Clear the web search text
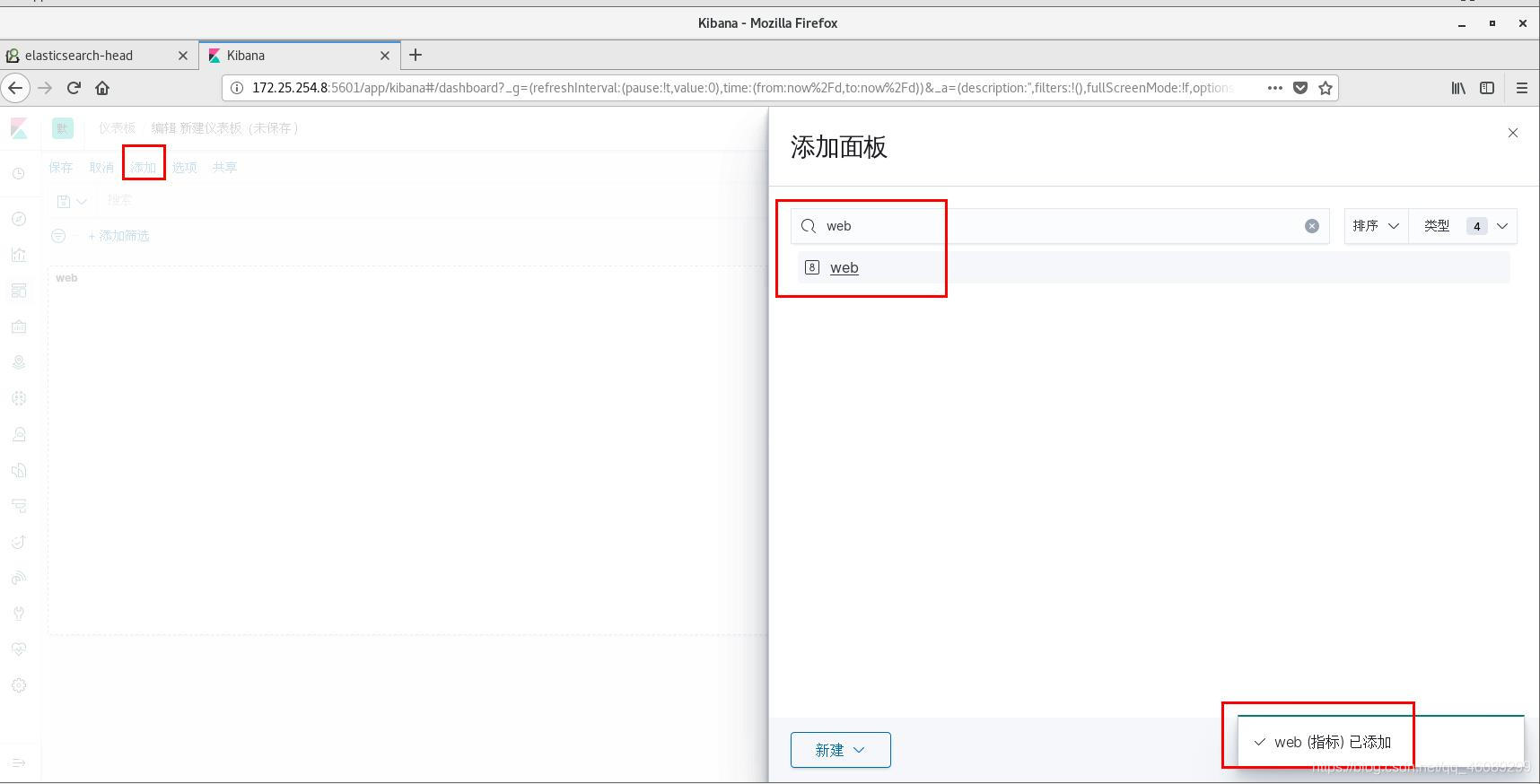 tap(1312, 226)
